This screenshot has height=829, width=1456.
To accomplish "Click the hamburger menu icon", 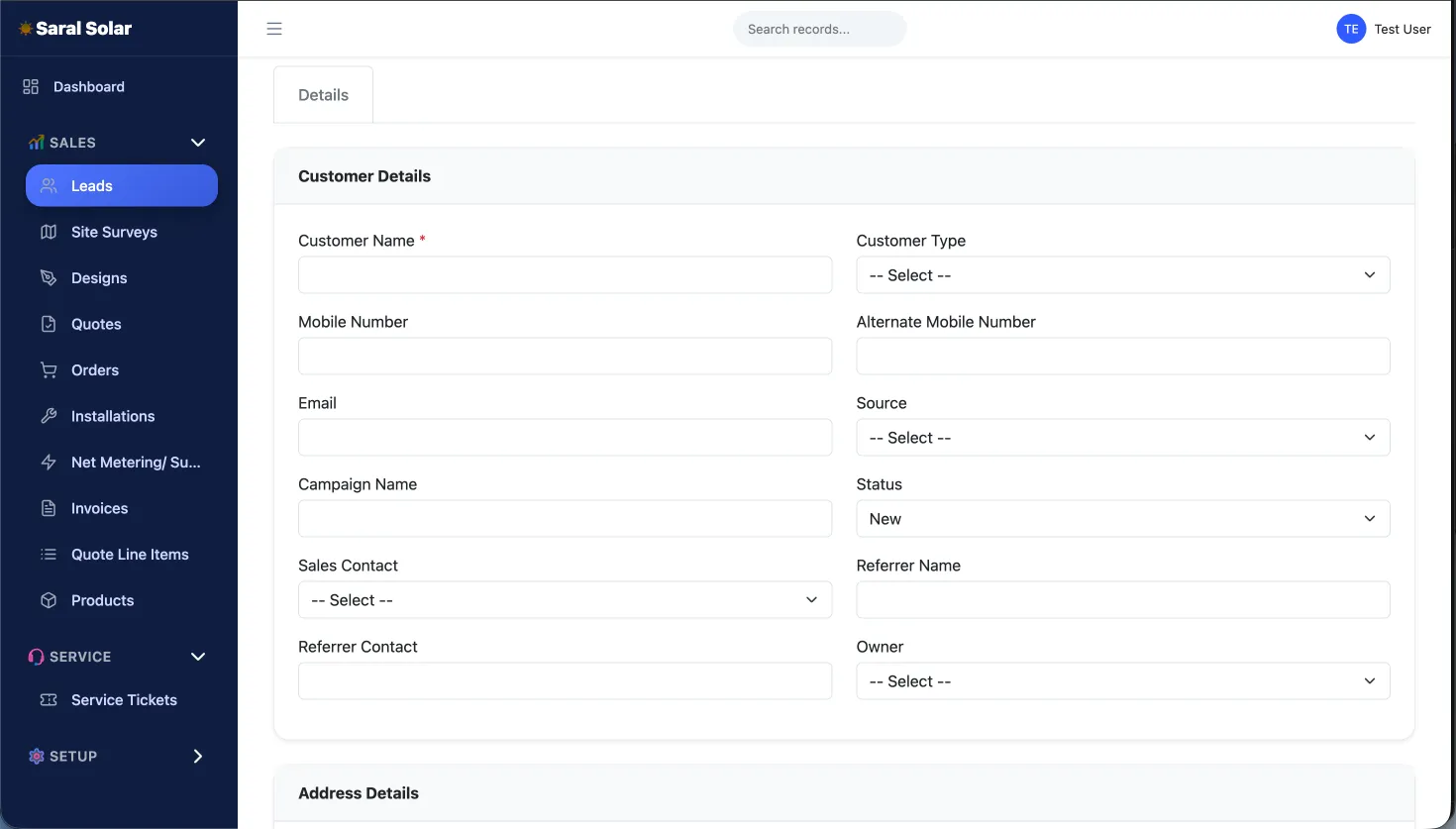I will click(274, 29).
